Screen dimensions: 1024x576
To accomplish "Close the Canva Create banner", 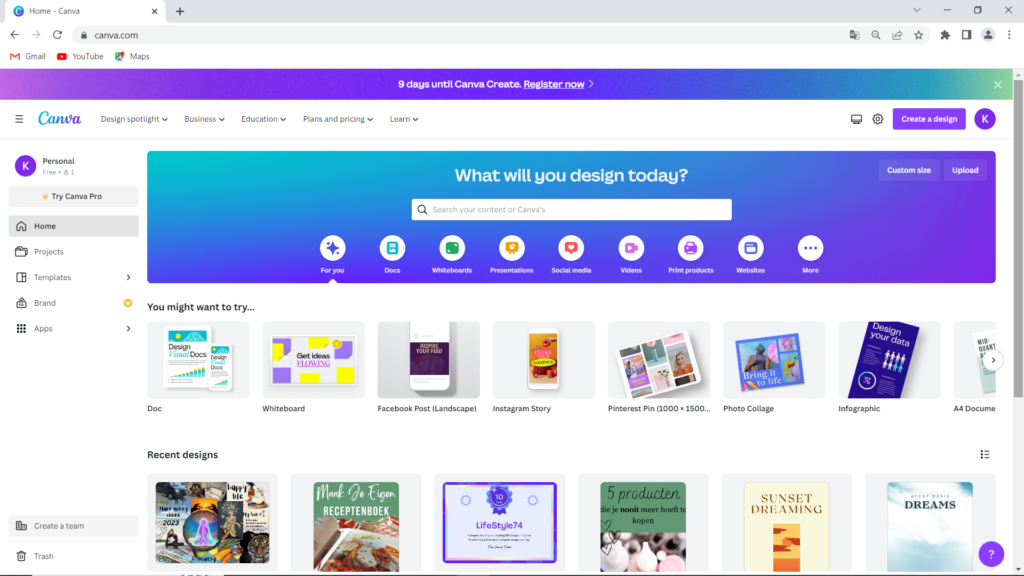I will click(x=997, y=85).
